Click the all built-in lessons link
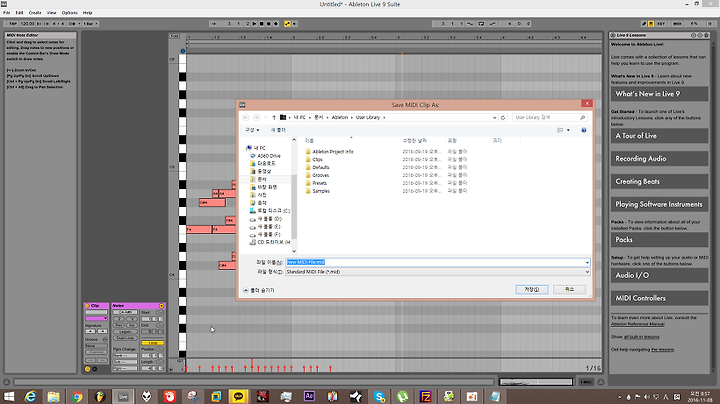This screenshot has height=404, width=720. pos(641,337)
